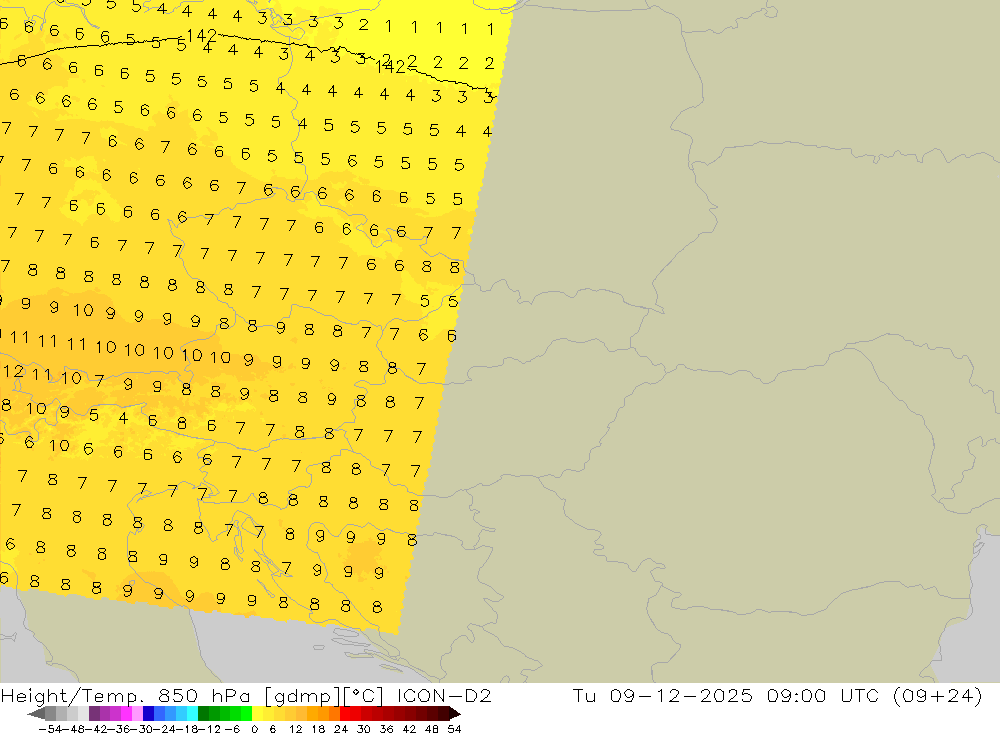Click the 'Height/Temp. 850 hPa' map title
This screenshot has width=1000, height=733.
[126, 695]
